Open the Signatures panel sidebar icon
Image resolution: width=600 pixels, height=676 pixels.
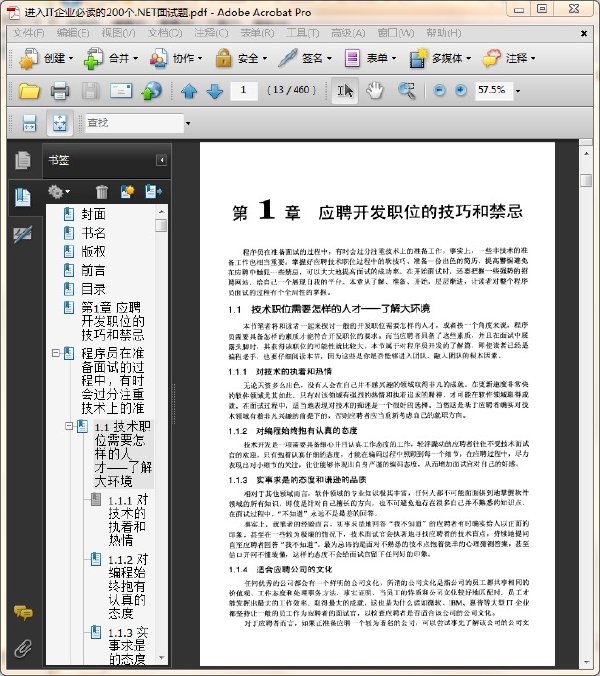click(x=22, y=234)
